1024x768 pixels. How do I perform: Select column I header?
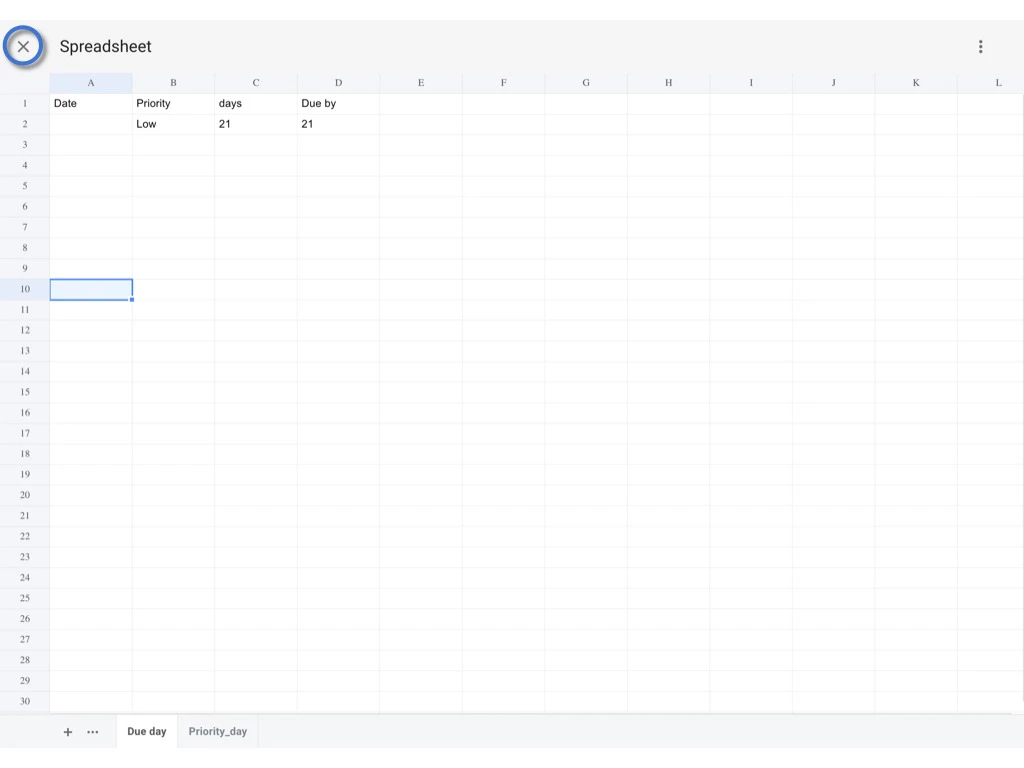click(751, 83)
